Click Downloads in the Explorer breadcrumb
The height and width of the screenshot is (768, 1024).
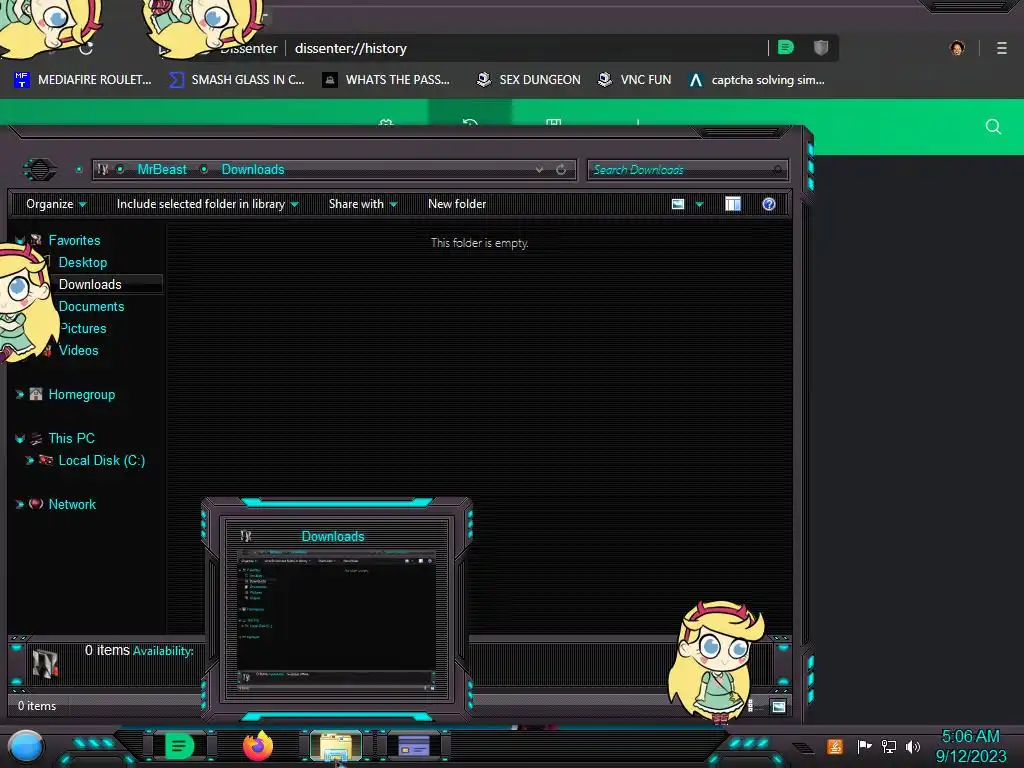click(253, 170)
